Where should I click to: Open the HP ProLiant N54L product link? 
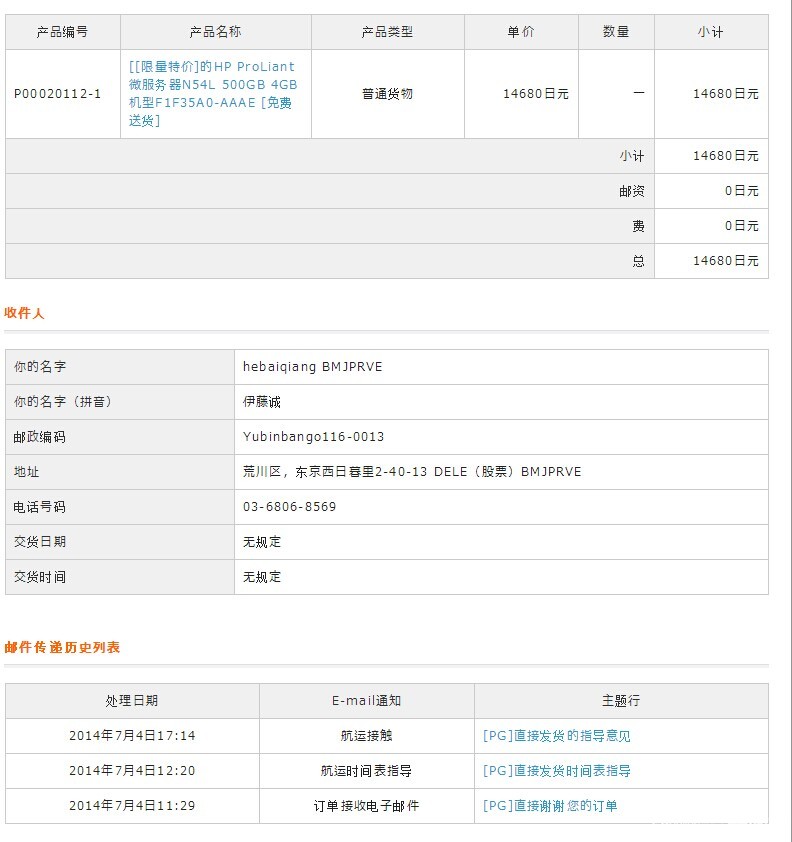[x=213, y=93]
